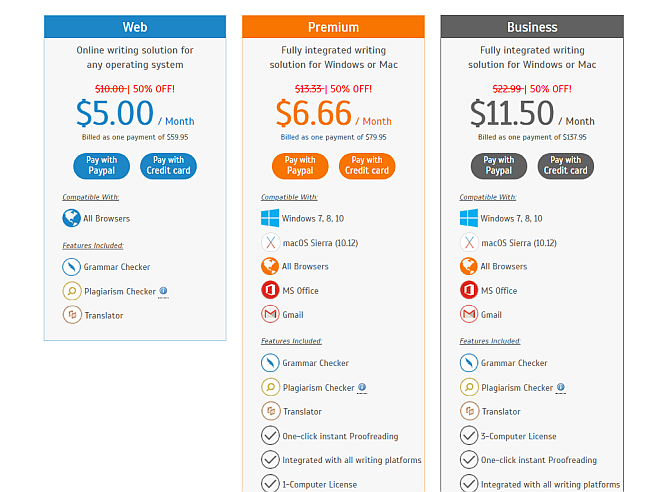The image size is (670, 492).
Task: Click the Gmail icon in Business plan
Action: 469,314
